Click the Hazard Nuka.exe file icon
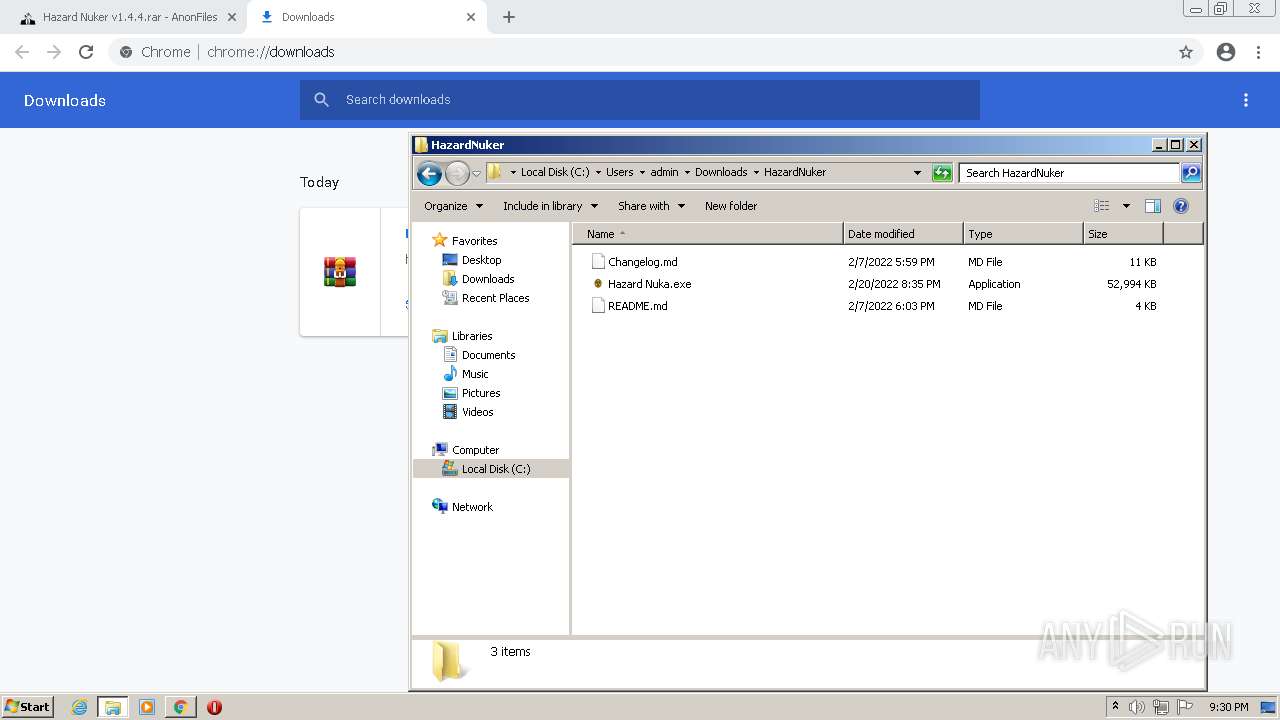1280x720 pixels. [598, 284]
